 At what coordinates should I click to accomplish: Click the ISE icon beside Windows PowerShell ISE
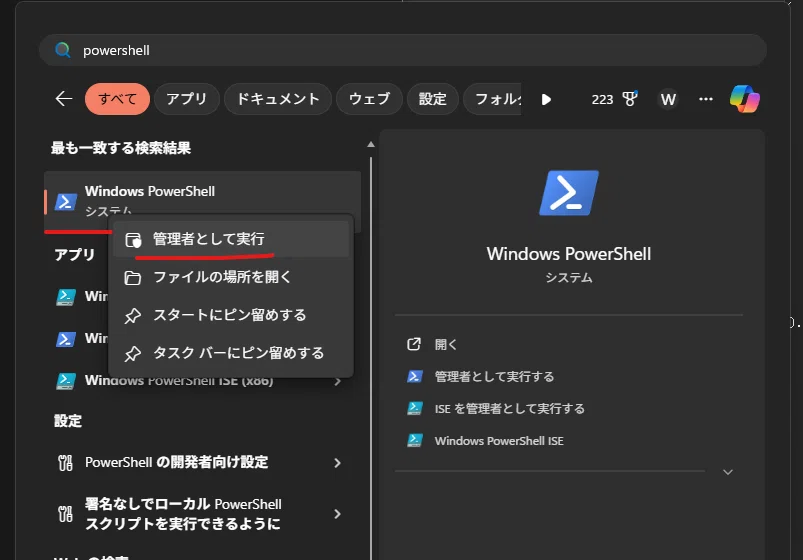(415, 441)
